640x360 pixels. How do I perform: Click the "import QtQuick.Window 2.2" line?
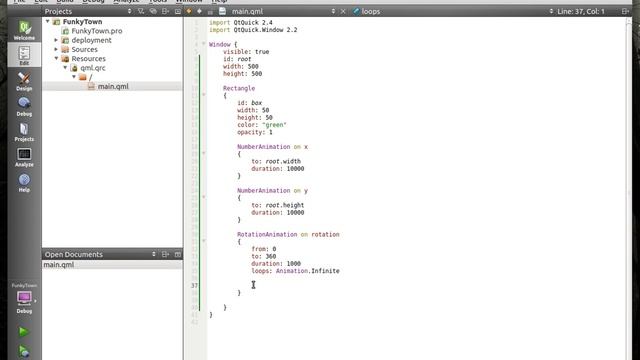click(253, 30)
